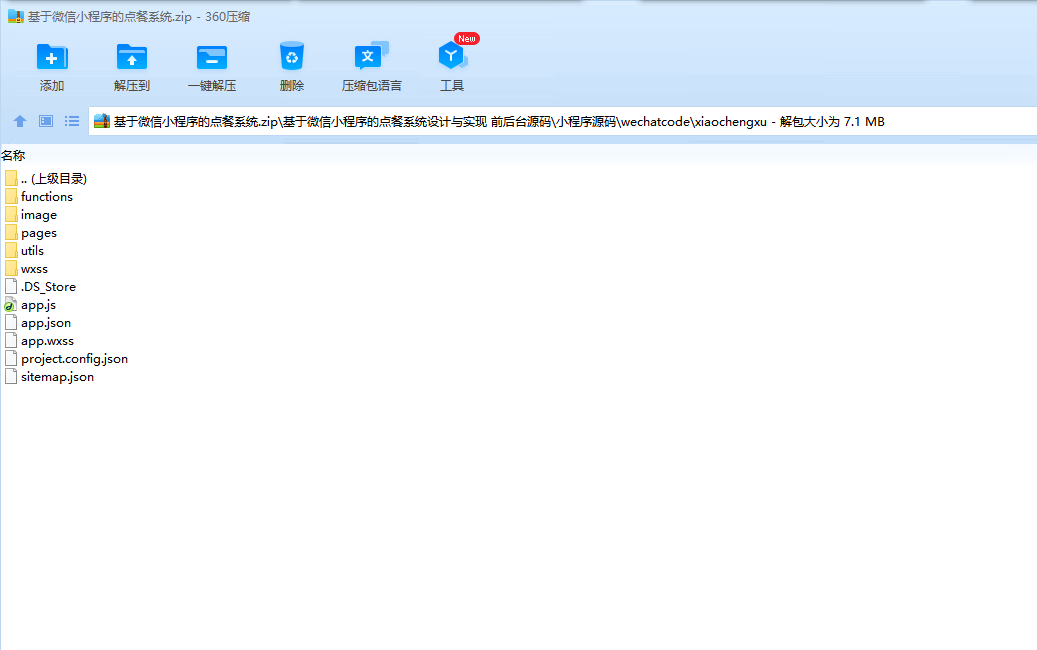This screenshot has width=1037, height=650.
Task: Select the "functions" folder name
Action: pos(47,196)
